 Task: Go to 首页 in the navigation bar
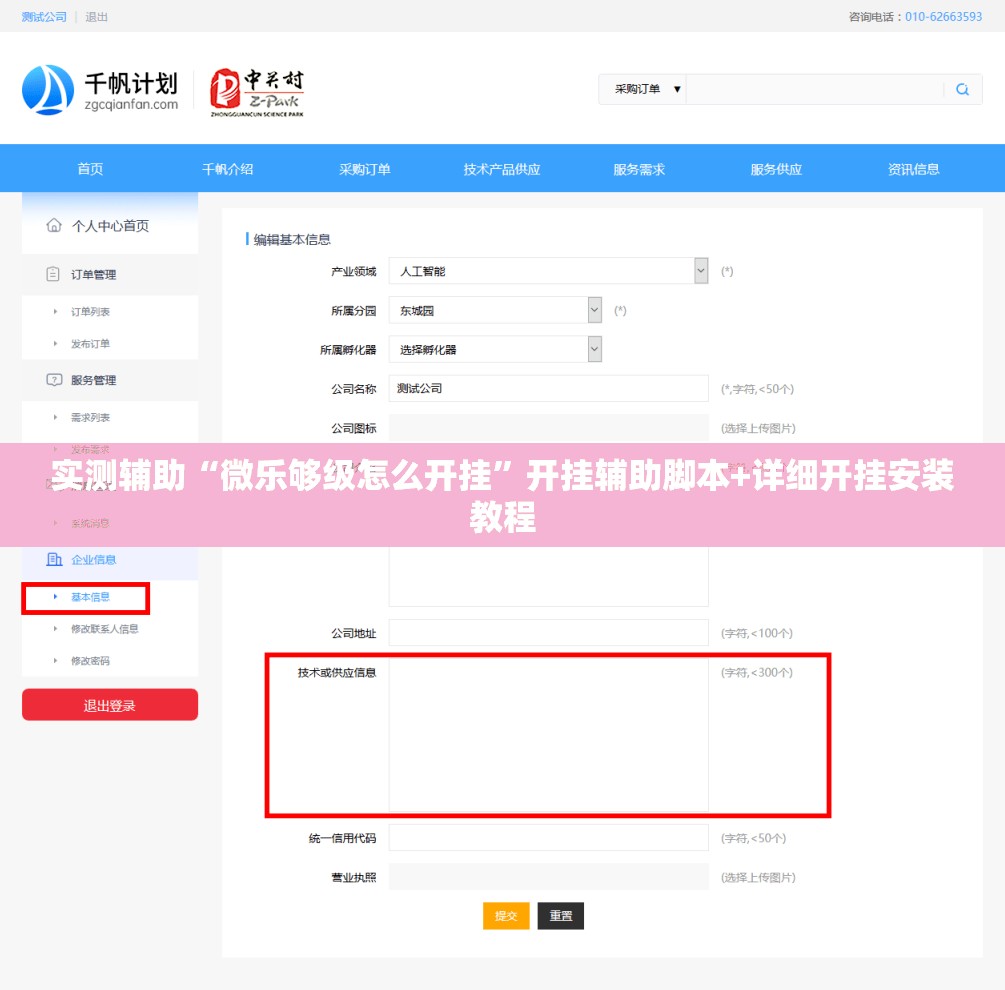pos(90,169)
